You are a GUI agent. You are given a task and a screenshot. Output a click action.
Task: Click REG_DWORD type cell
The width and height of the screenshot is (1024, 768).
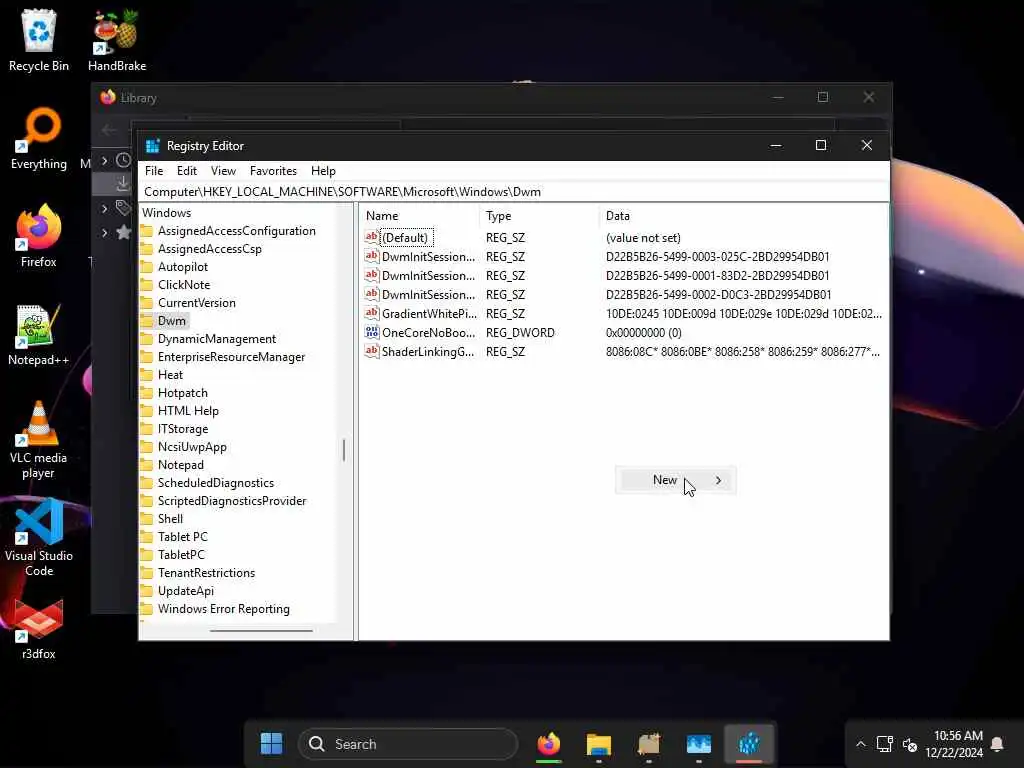(520, 332)
